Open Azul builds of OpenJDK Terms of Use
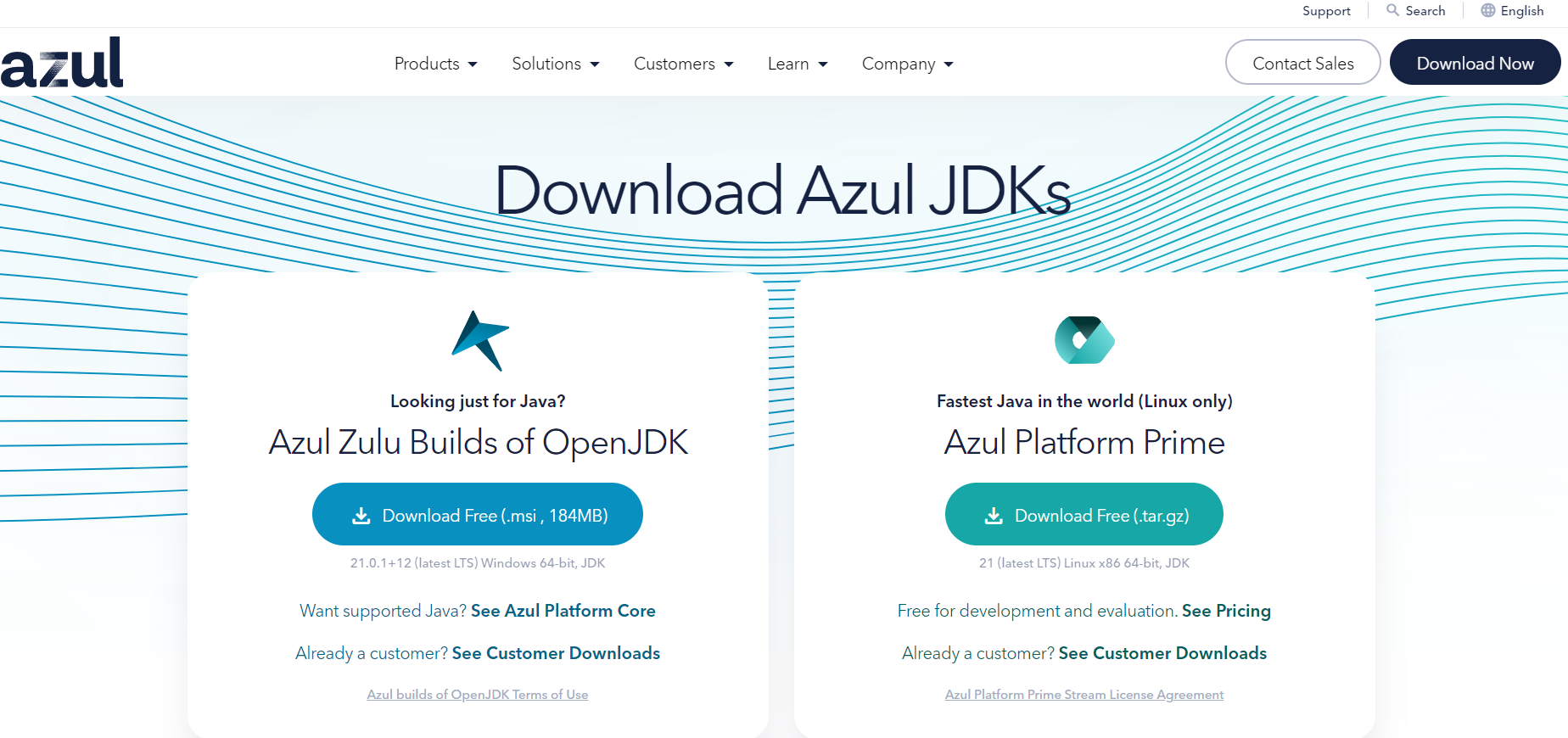1568x738 pixels. (478, 694)
